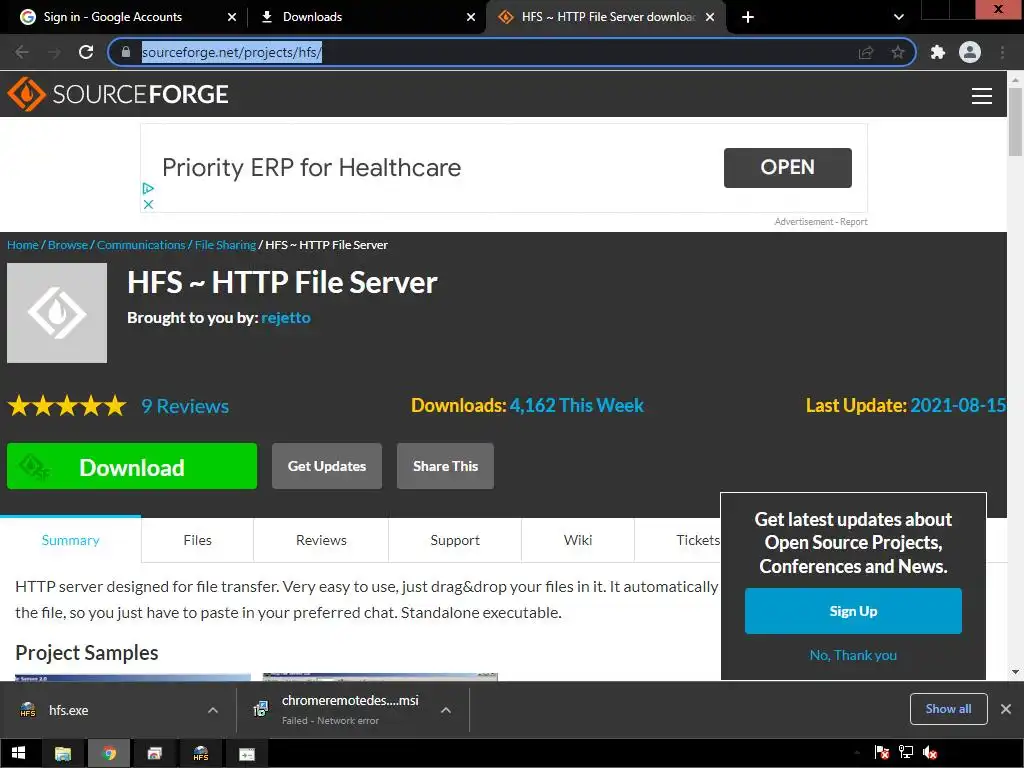This screenshot has height=768, width=1024.
Task: Close the HFS browser tab
Action: [710, 17]
